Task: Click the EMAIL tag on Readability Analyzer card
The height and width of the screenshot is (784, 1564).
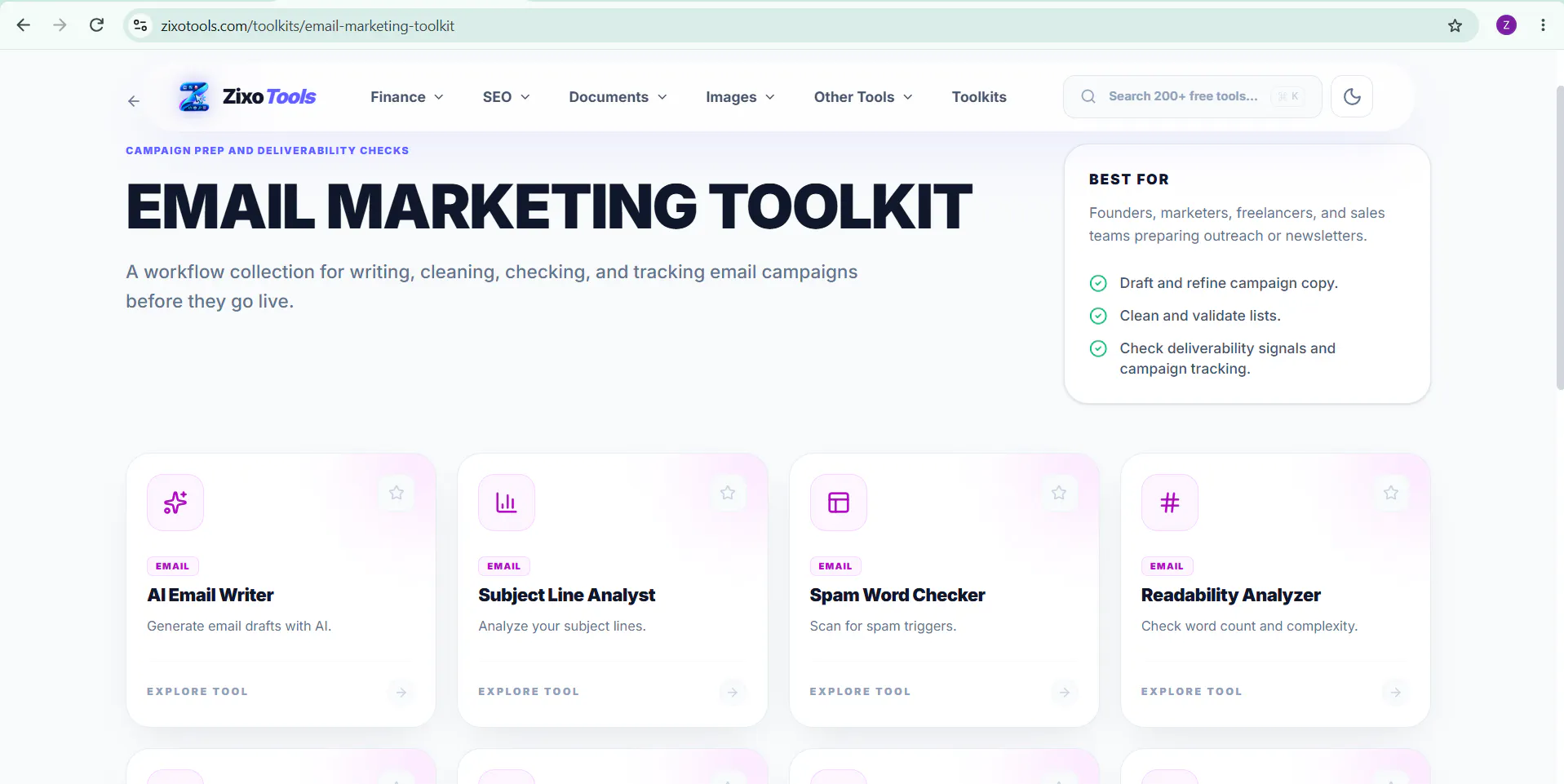Action: tap(1167, 566)
